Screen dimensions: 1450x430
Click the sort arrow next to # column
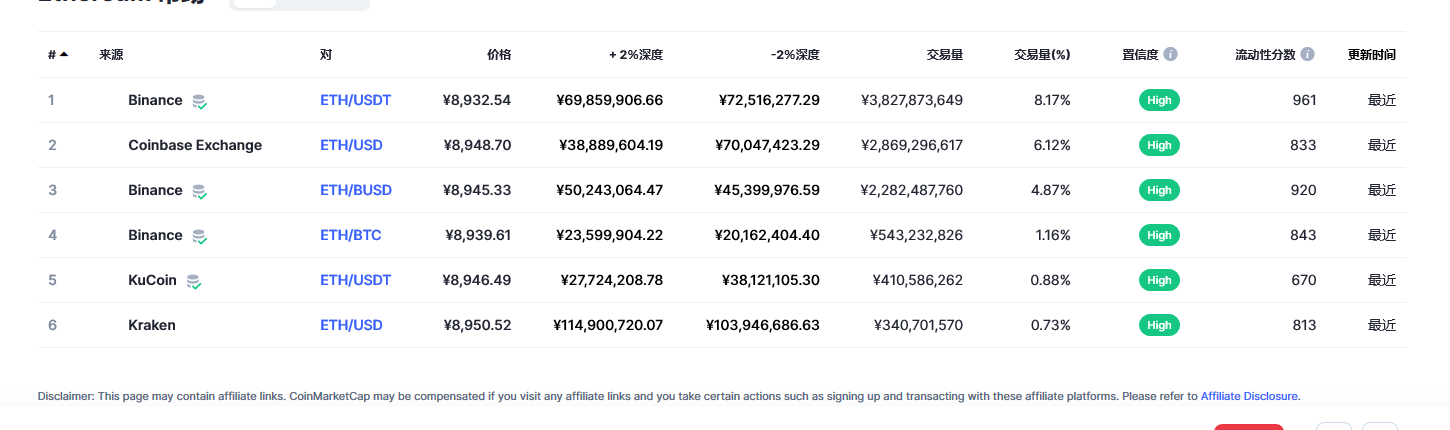pos(64,54)
